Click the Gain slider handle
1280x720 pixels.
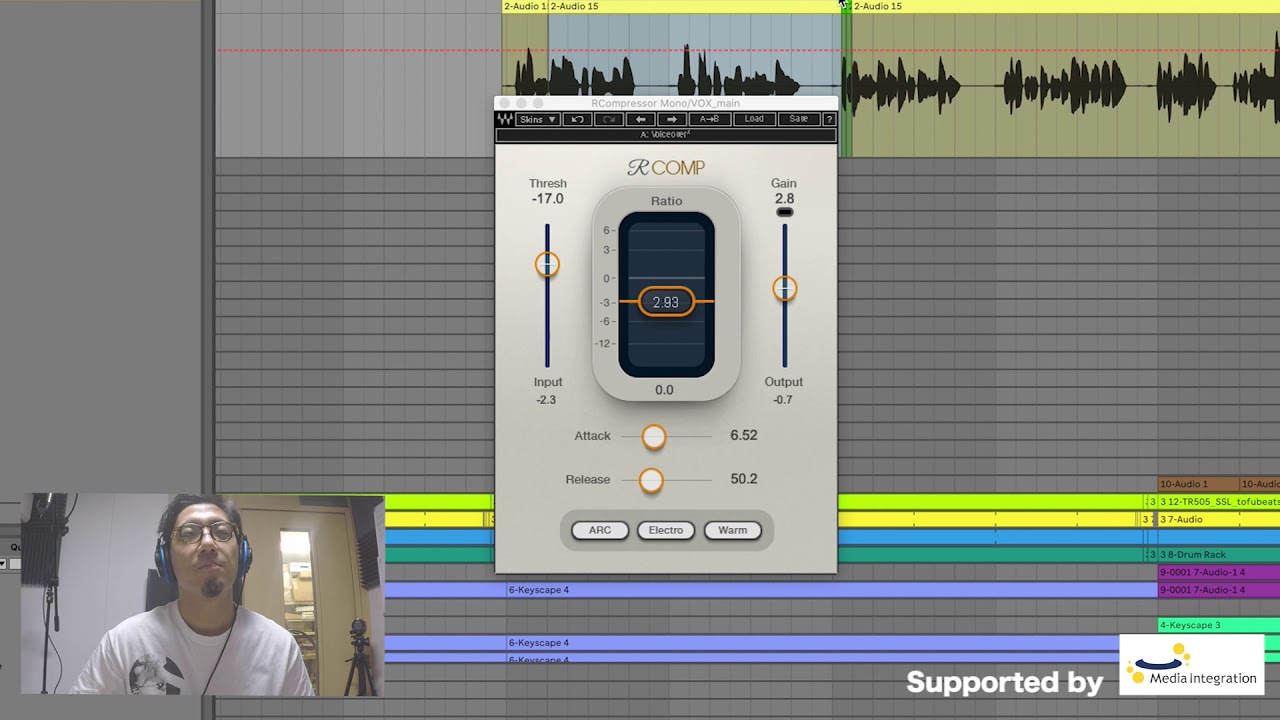tap(785, 289)
